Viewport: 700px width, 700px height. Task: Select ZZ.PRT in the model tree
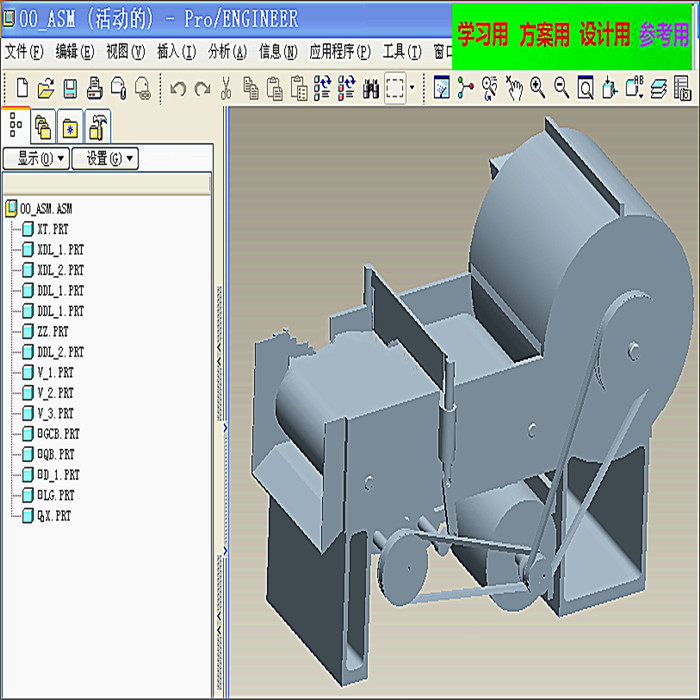click(46, 332)
